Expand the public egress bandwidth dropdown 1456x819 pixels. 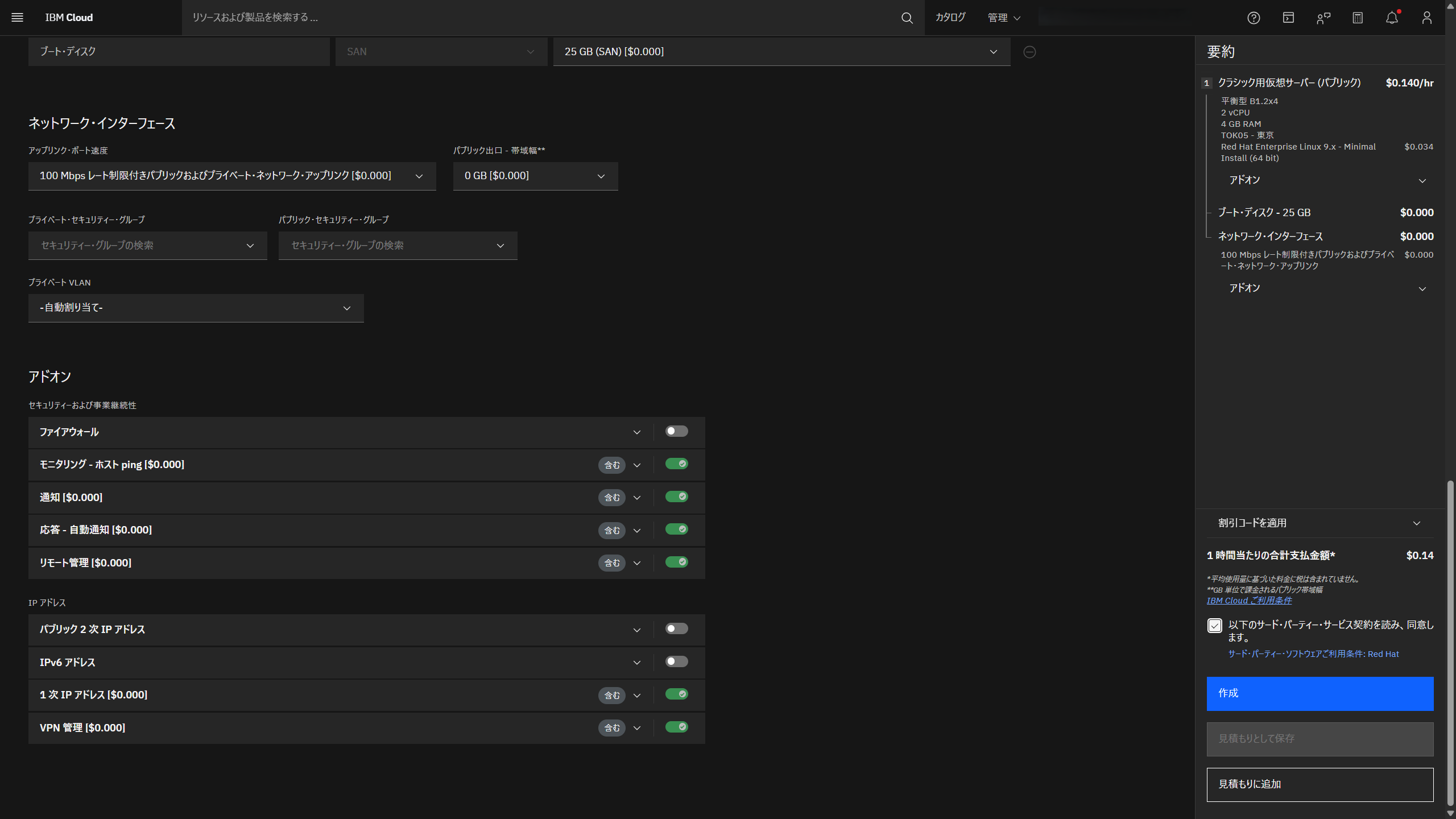535,176
